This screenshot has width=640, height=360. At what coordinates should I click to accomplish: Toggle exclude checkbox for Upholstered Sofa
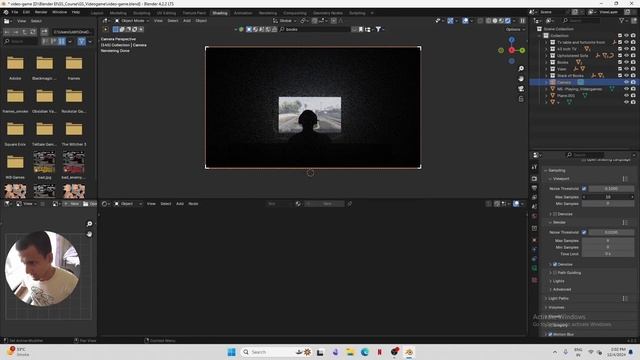(620, 56)
